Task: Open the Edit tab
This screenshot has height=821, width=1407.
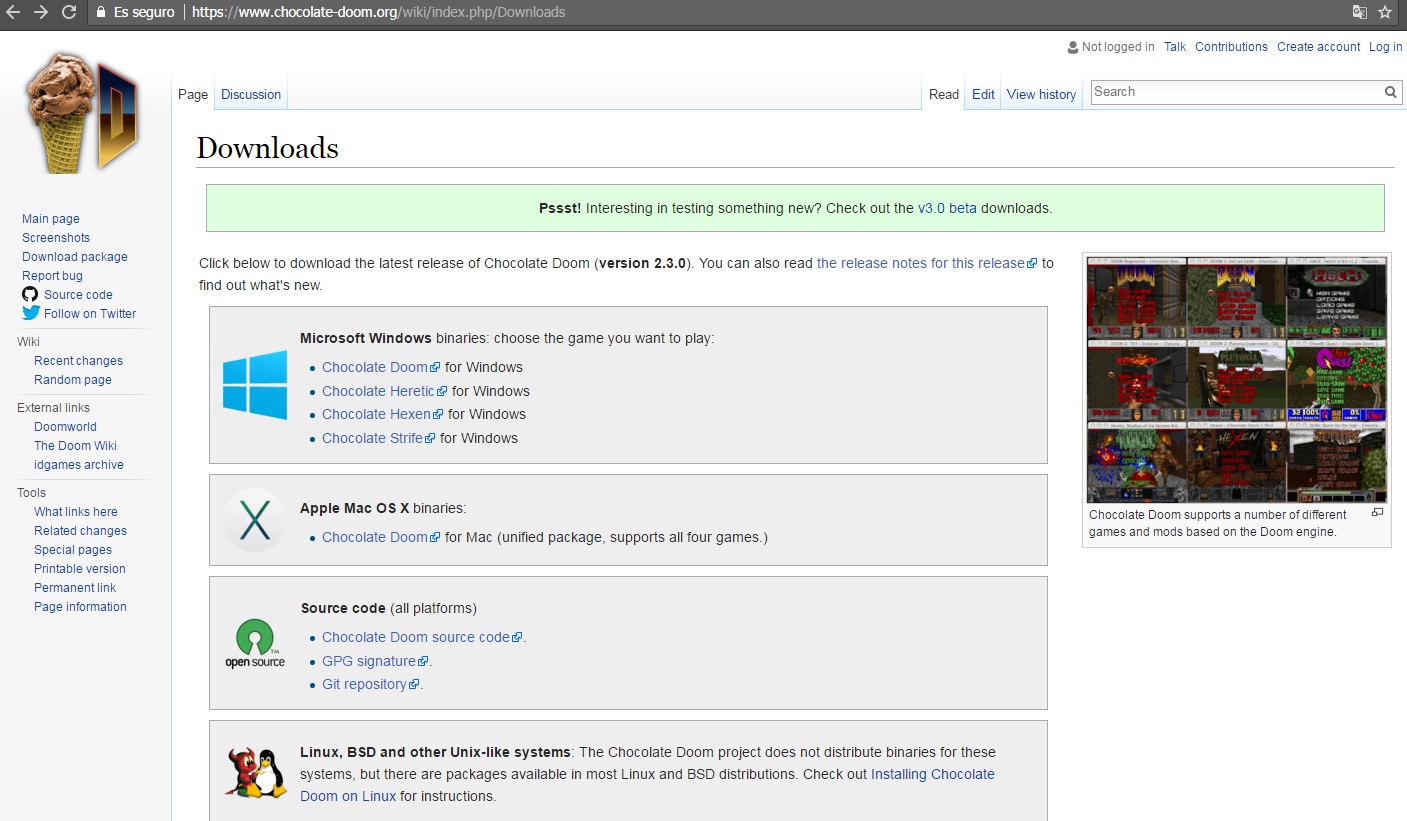Action: (x=983, y=94)
